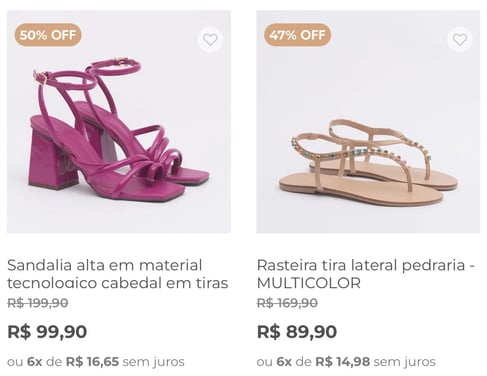Click the 50% OFF discount badge
Viewport: 487px width, 376px height.
coord(48,35)
